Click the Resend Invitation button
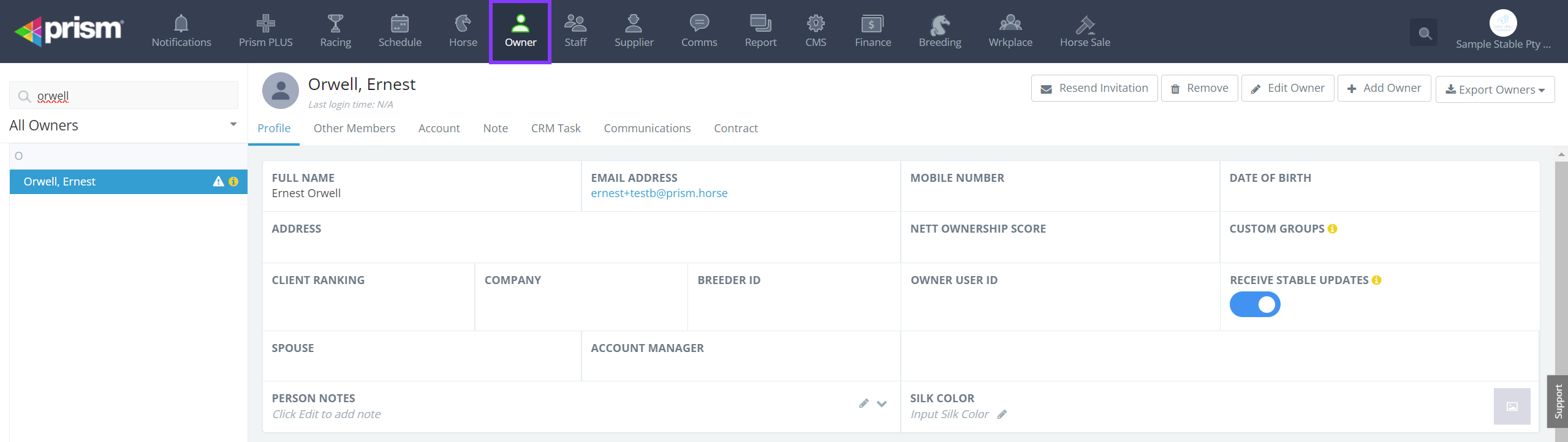The width and height of the screenshot is (1568, 442). [1094, 89]
